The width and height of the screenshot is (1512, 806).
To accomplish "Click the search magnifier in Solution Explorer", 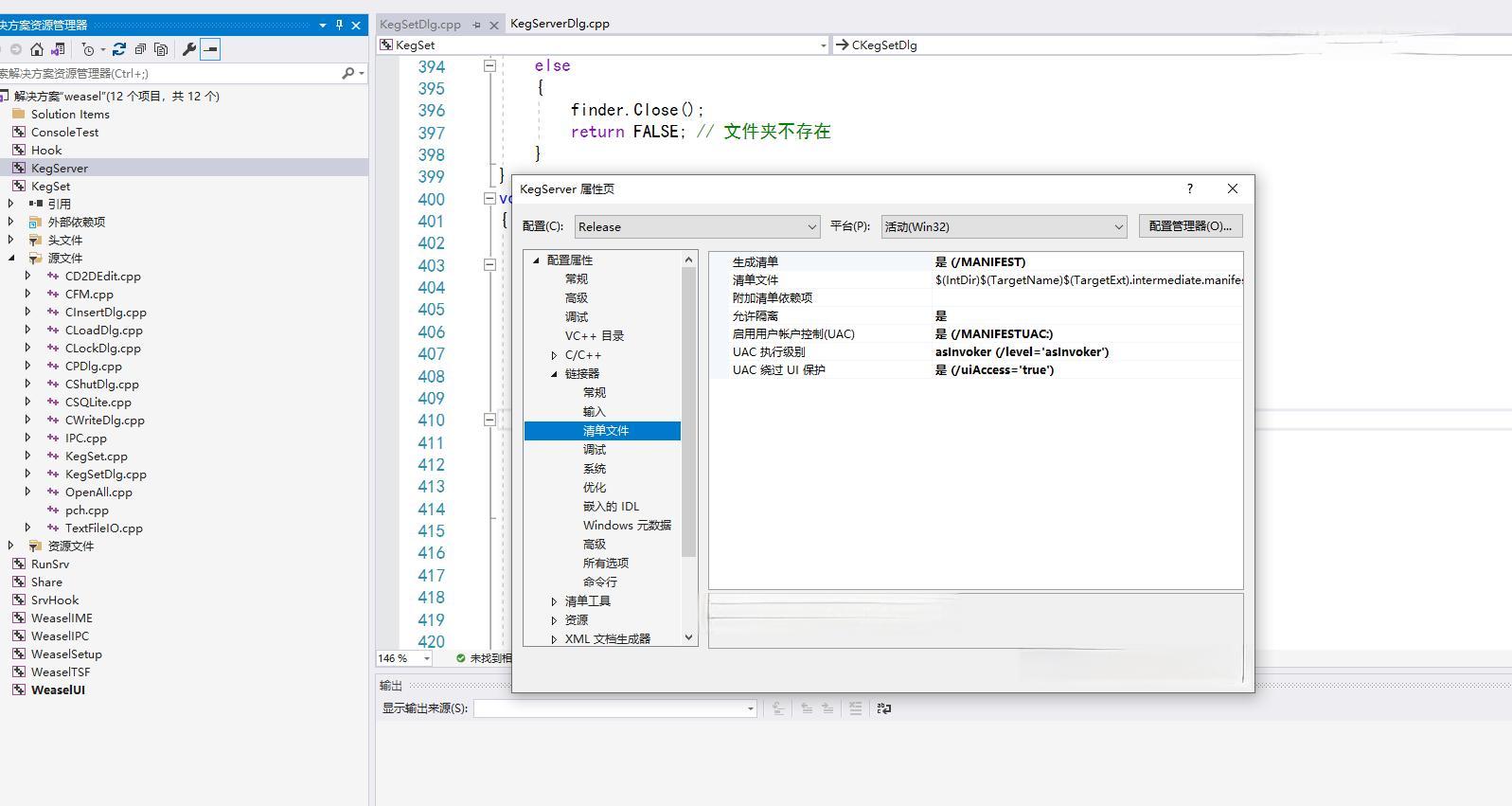I will point(348,73).
